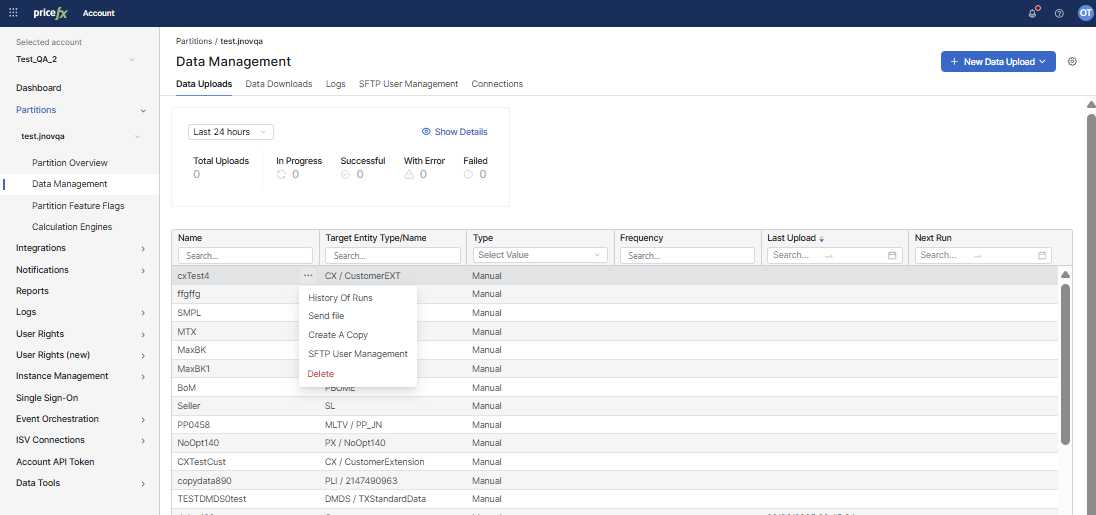
Task: Open the Last 24 hours dropdown
Action: (x=231, y=132)
